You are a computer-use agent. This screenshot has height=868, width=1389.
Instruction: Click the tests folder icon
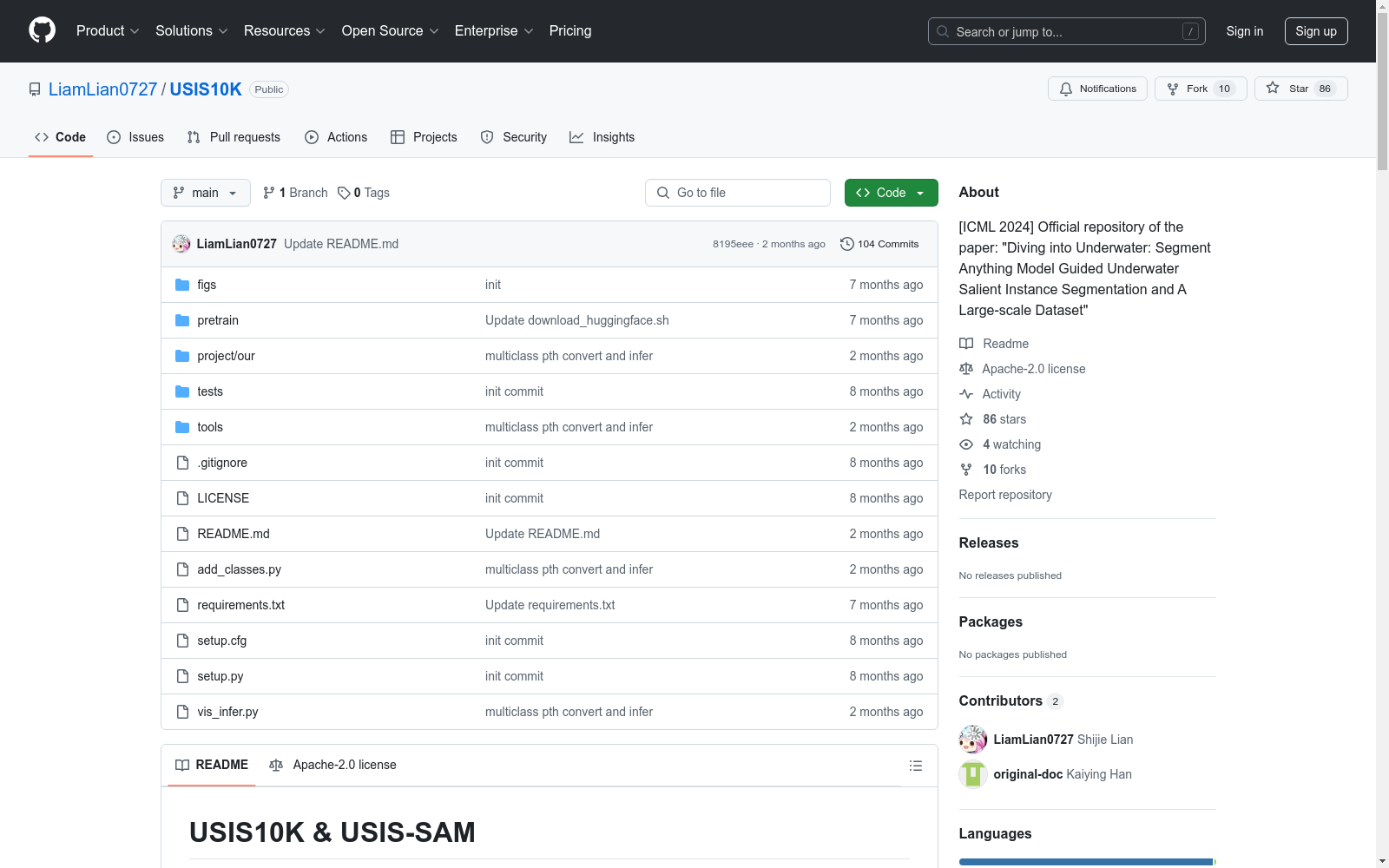tap(182, 391)
